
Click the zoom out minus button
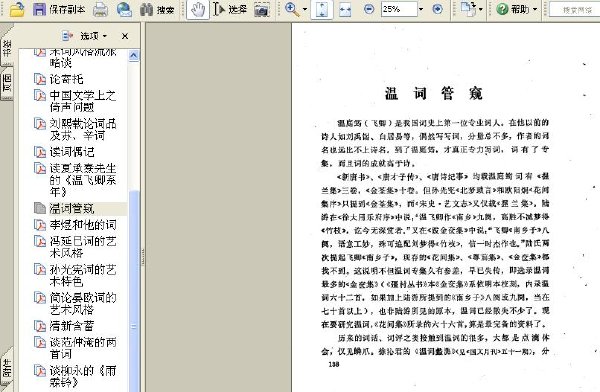(x=369, y=9)
